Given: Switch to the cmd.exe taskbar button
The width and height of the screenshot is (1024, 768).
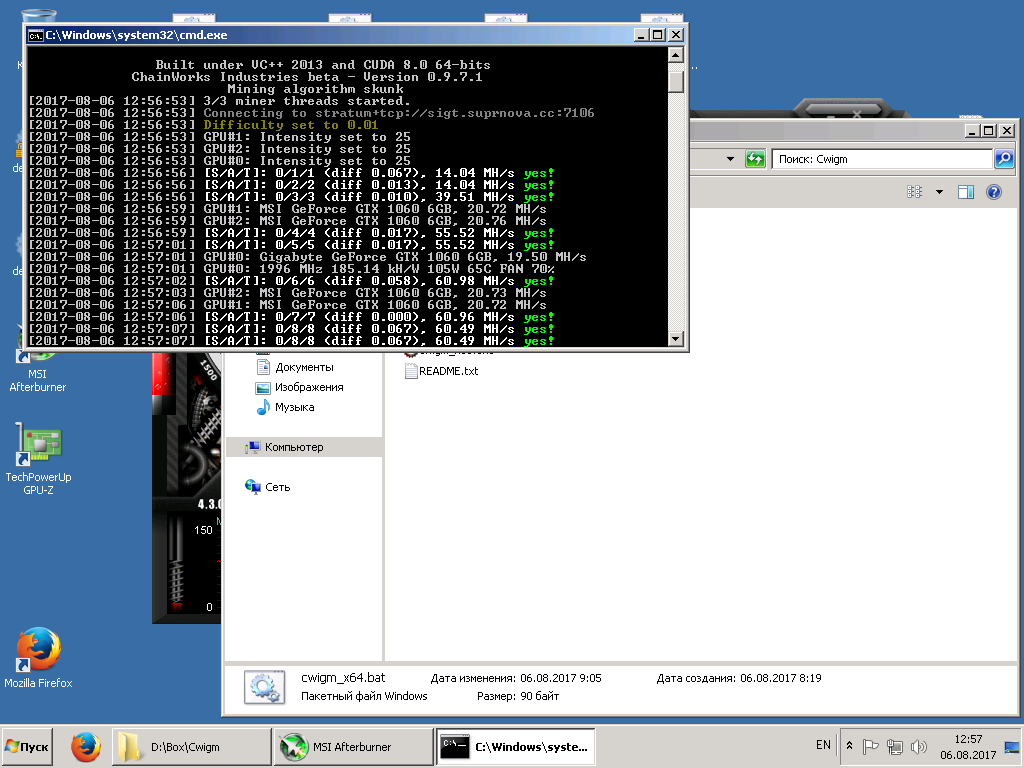Looking at the screenshot, I should 515,747.
